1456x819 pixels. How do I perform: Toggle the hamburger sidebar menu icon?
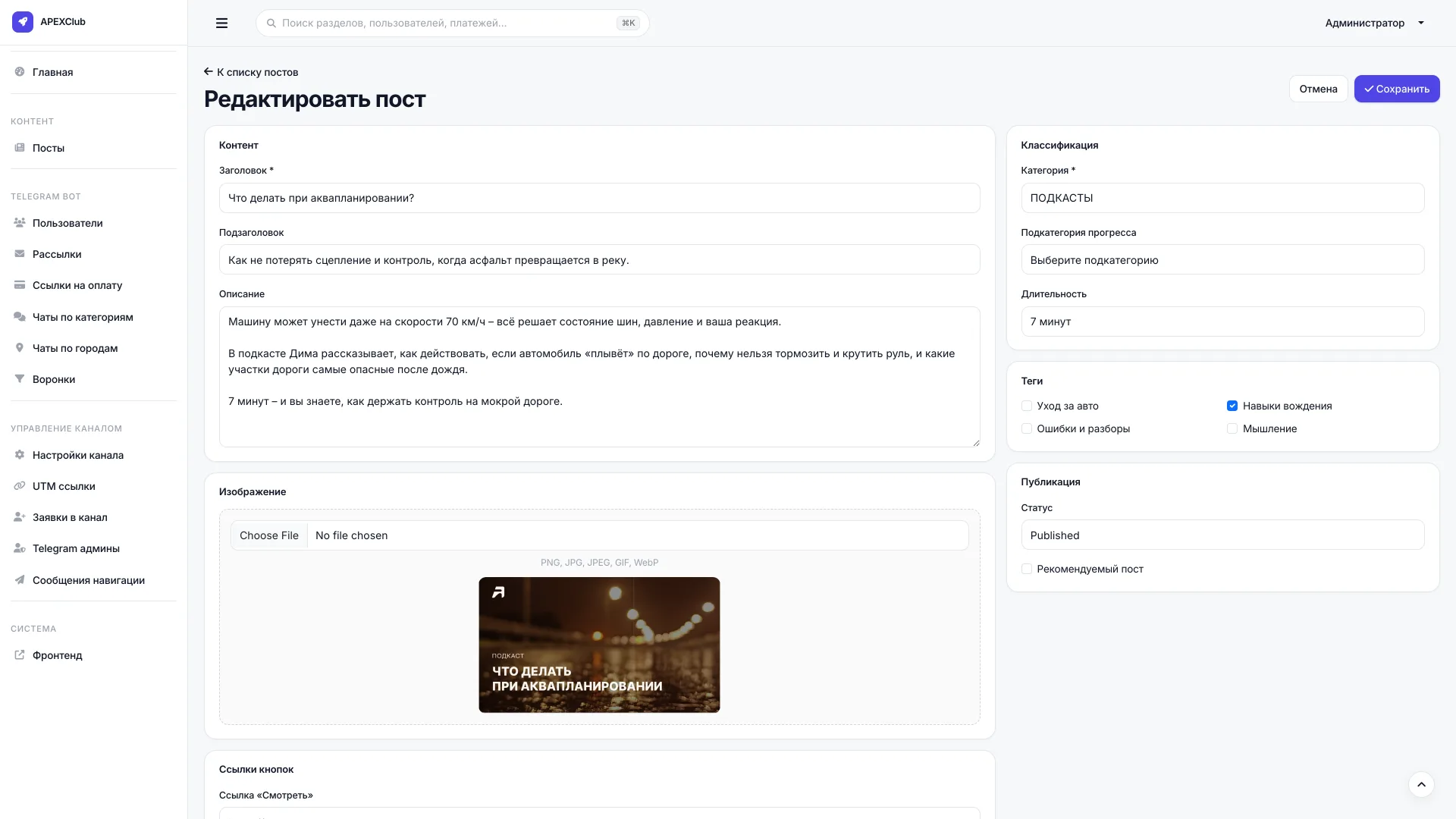pos(221,23)
